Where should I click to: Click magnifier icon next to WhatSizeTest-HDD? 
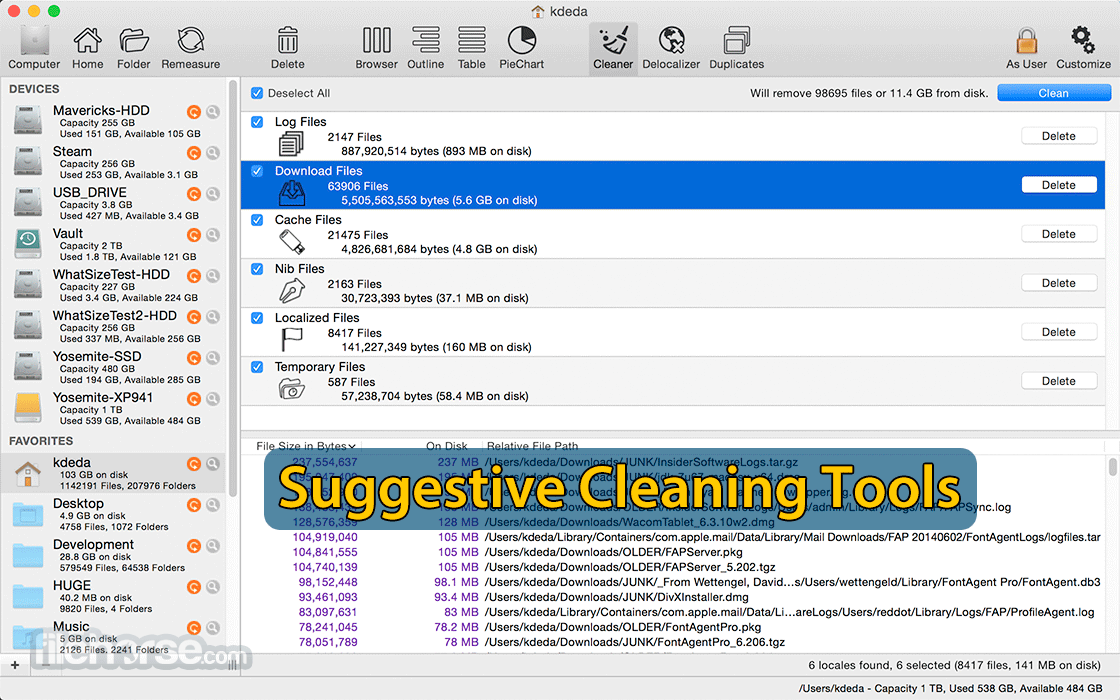(213, 276)
